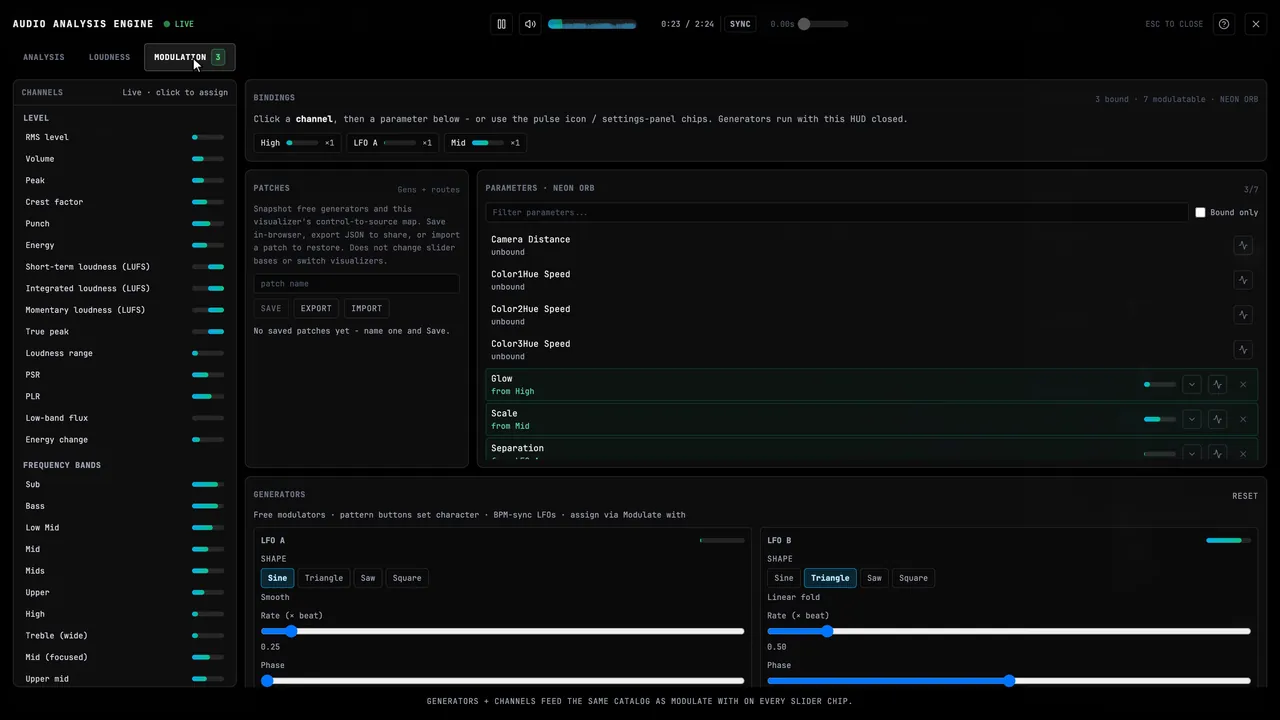Click the LFO A Rate slider
1280x720 pixels.
502,631
